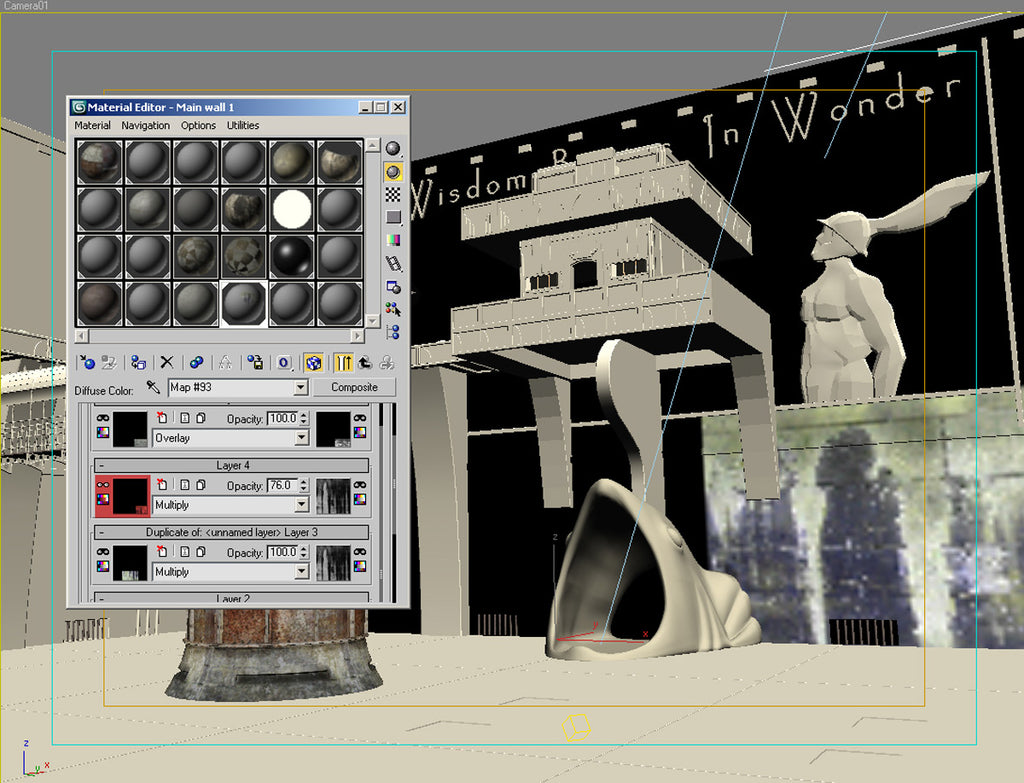This screenshot has width=1024, height=783.
Task: Select the checkered Background sample option
Action: pos(393,193)
